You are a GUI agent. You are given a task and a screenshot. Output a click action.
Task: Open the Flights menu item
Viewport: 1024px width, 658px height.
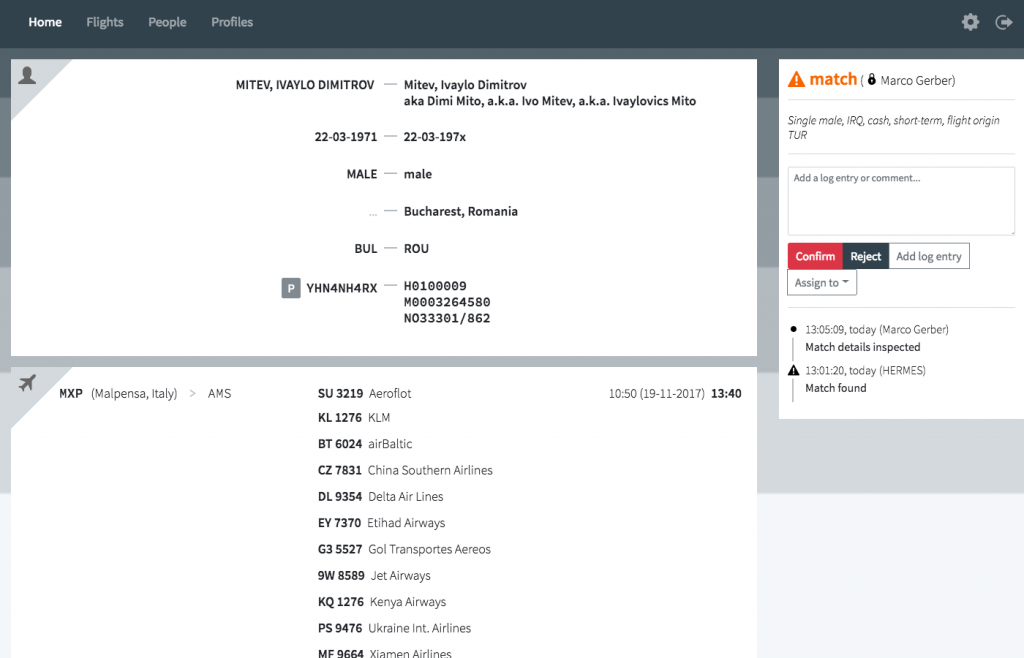[x=105, y=22]
